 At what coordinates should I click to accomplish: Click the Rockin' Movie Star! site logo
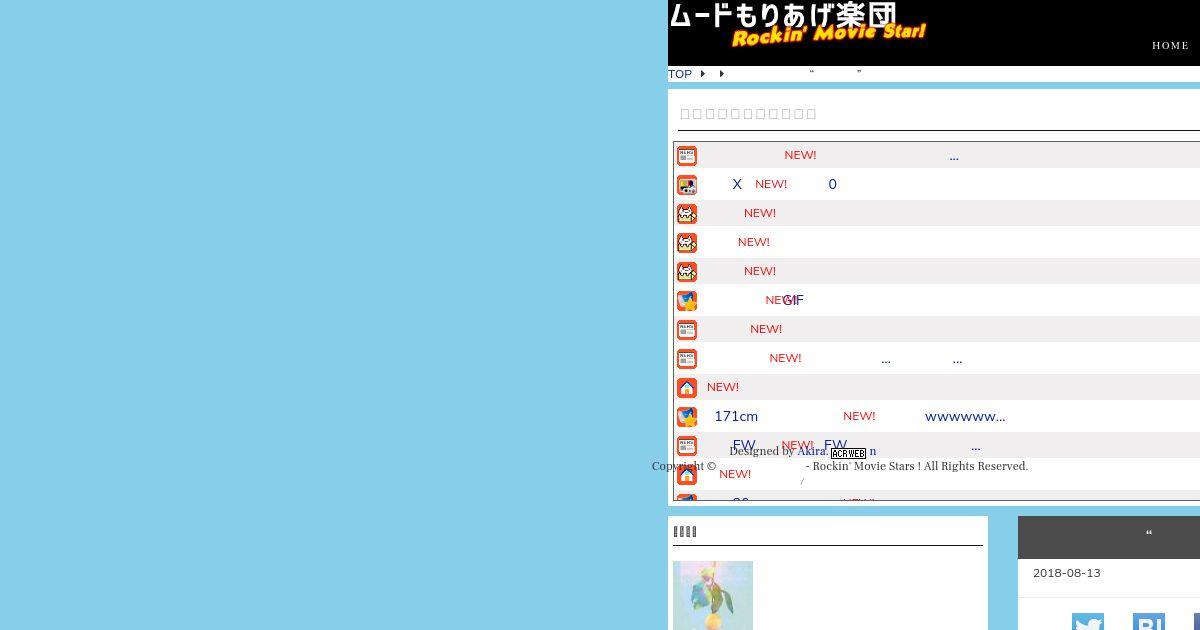point(797,25)
